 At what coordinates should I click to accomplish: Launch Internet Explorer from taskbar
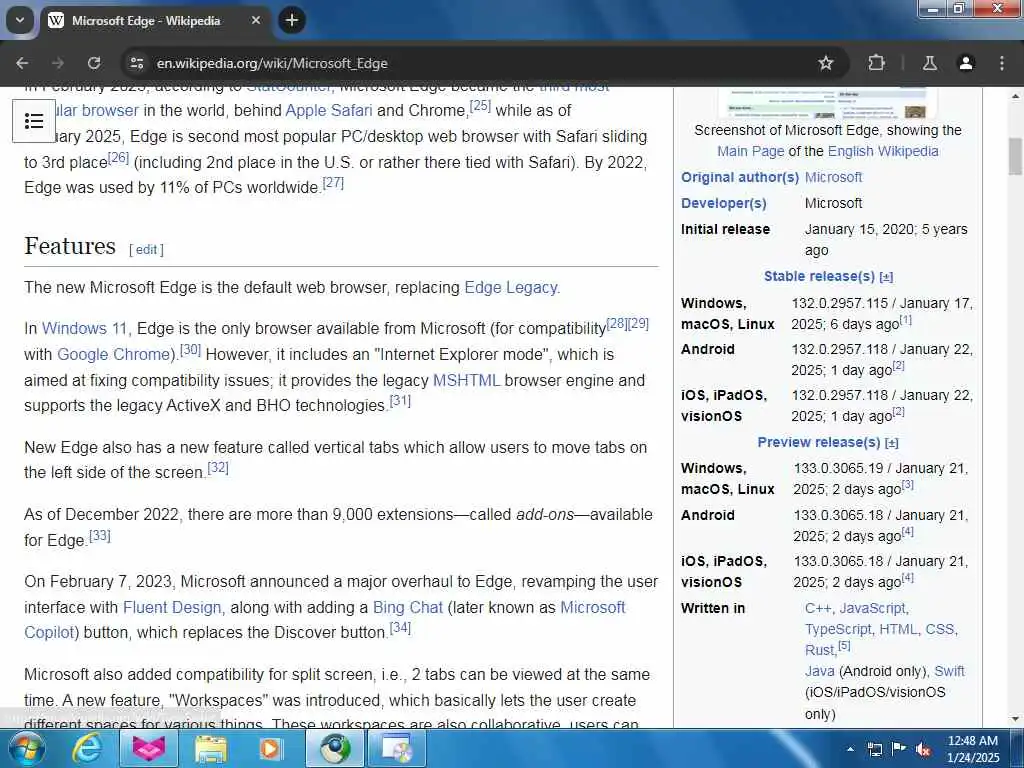pos(87,748)
